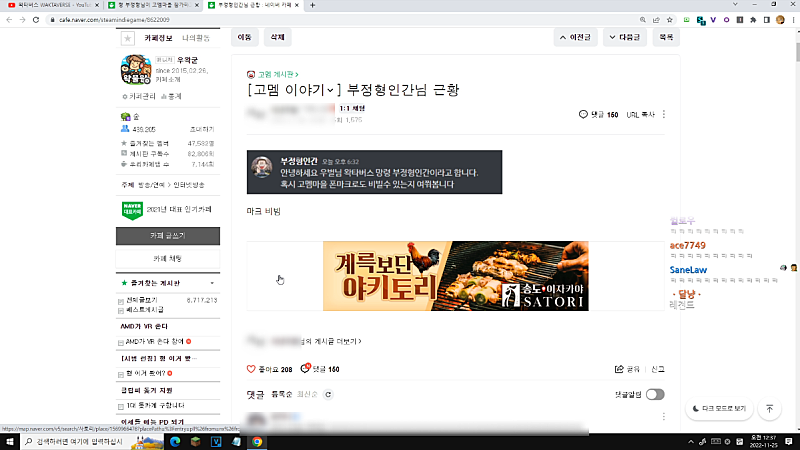Open the 형 이거 봤어? board
This screenshot has height=450, width=800.
point(146,373)
